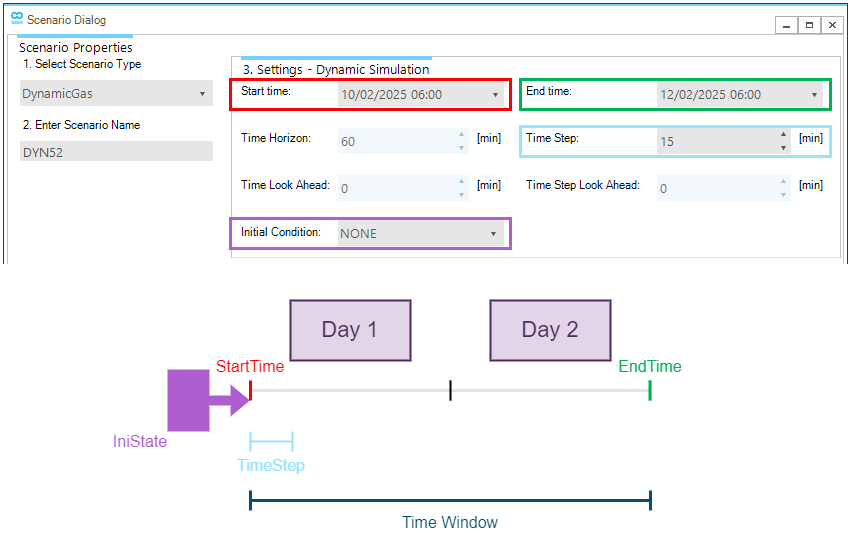Select the Scenario Properties tab header
Viewport: 850px width, 533px height.
point(75,47)
